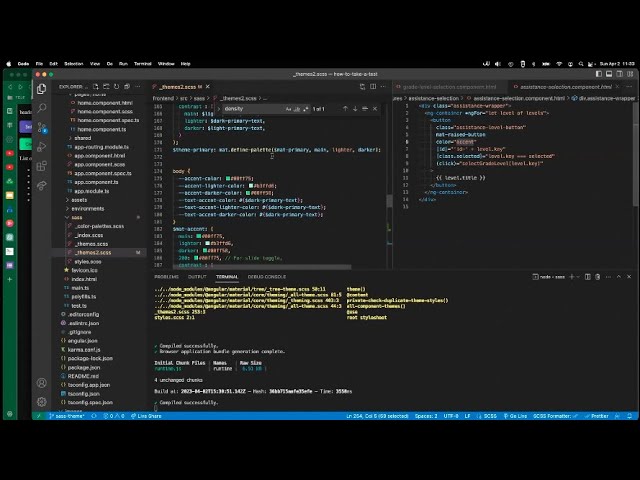Toggle match case in find widget
Screen dimensions: 640x480
click(288, 109)
